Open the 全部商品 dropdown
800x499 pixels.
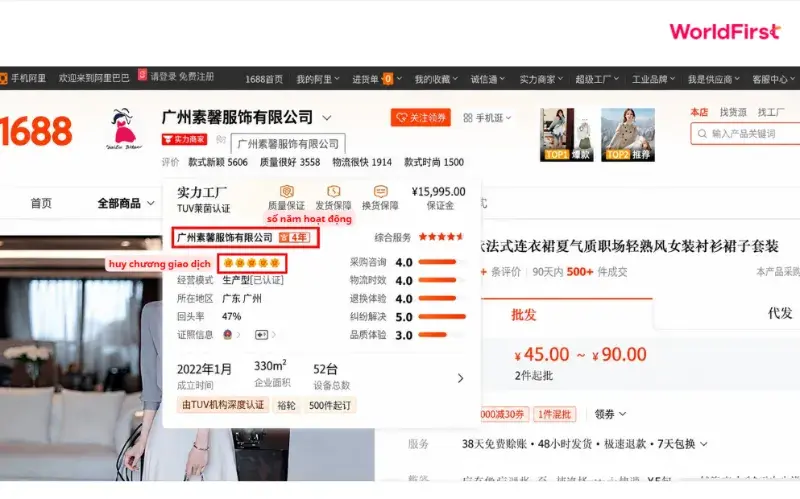coord(126,203)
